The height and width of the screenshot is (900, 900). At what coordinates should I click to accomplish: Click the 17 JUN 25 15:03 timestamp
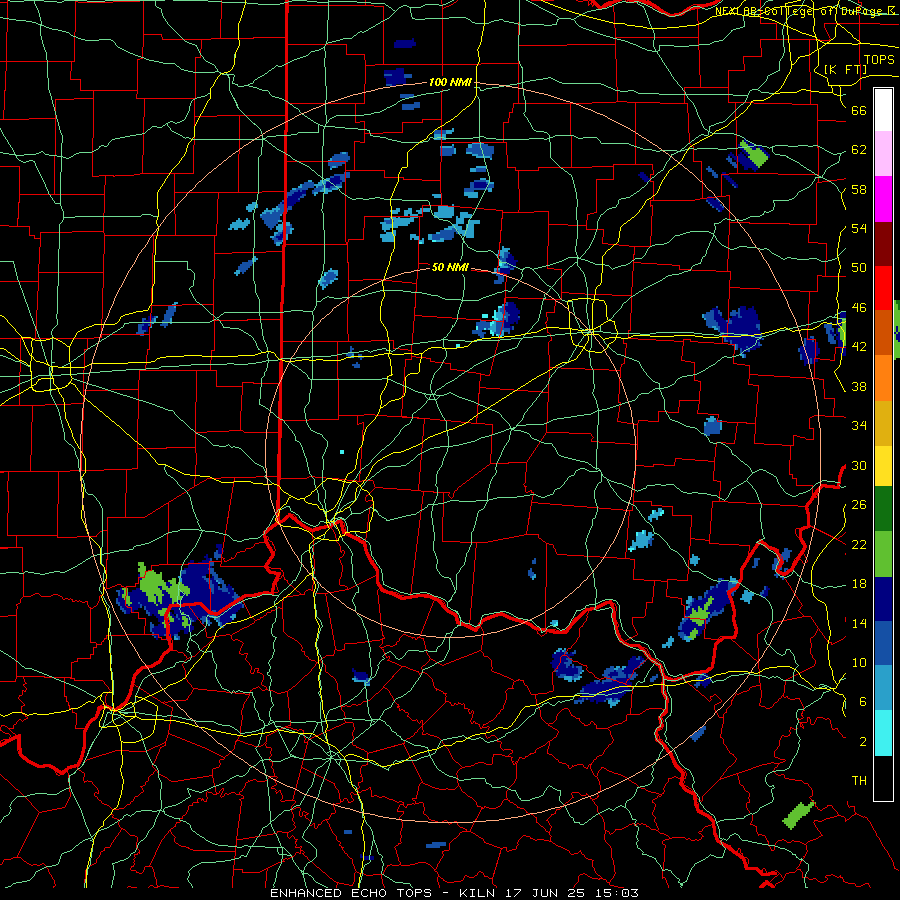click(x=572, y=893)
